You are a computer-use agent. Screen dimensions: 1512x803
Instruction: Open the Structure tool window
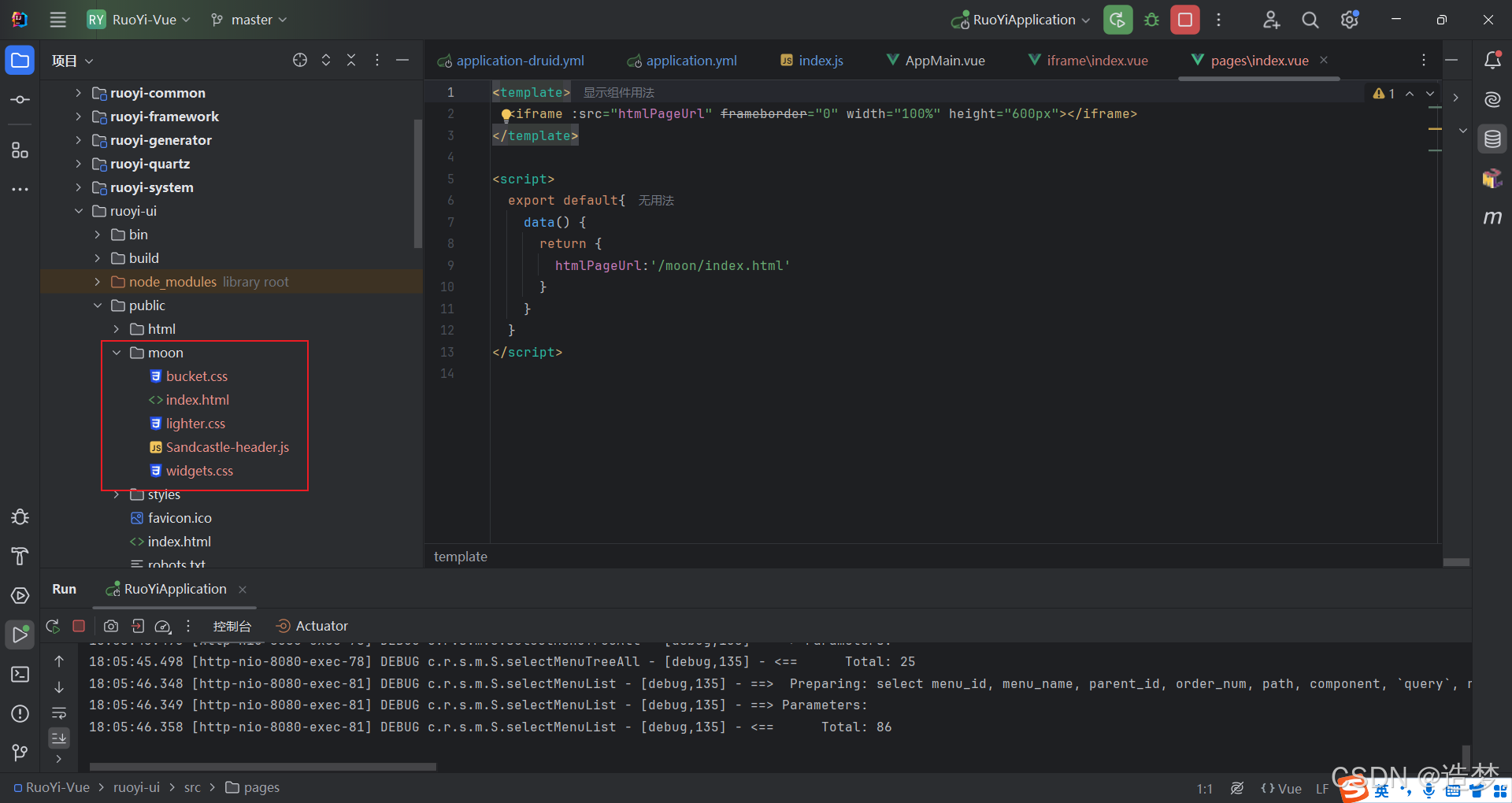pos(20,150)
